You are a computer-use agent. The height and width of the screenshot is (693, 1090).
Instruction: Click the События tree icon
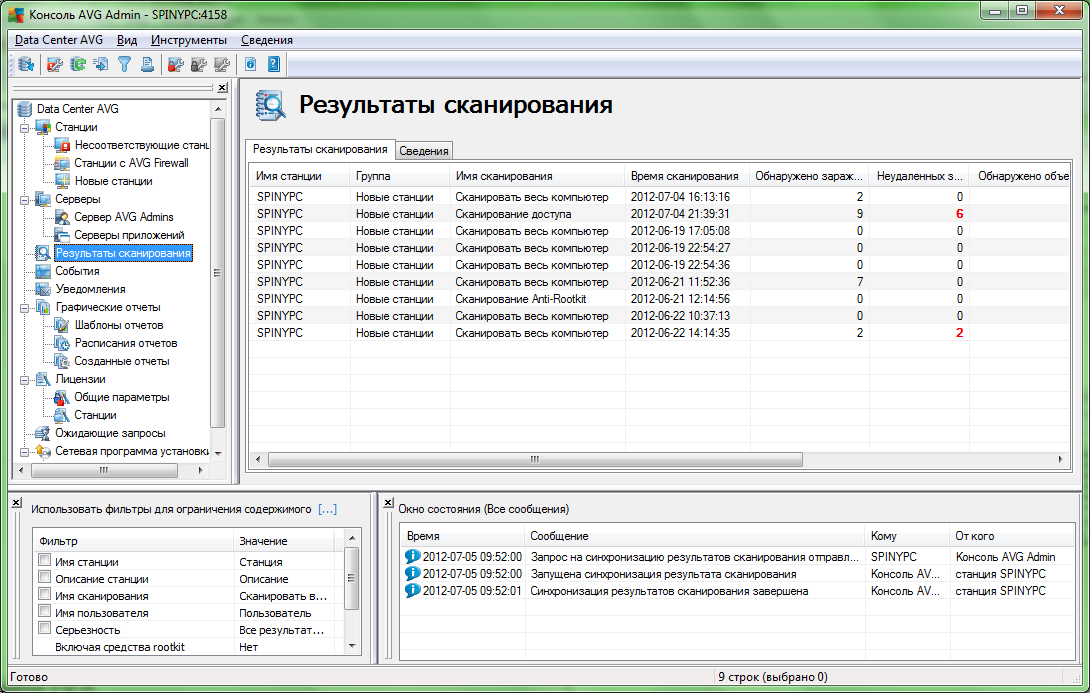43,272
